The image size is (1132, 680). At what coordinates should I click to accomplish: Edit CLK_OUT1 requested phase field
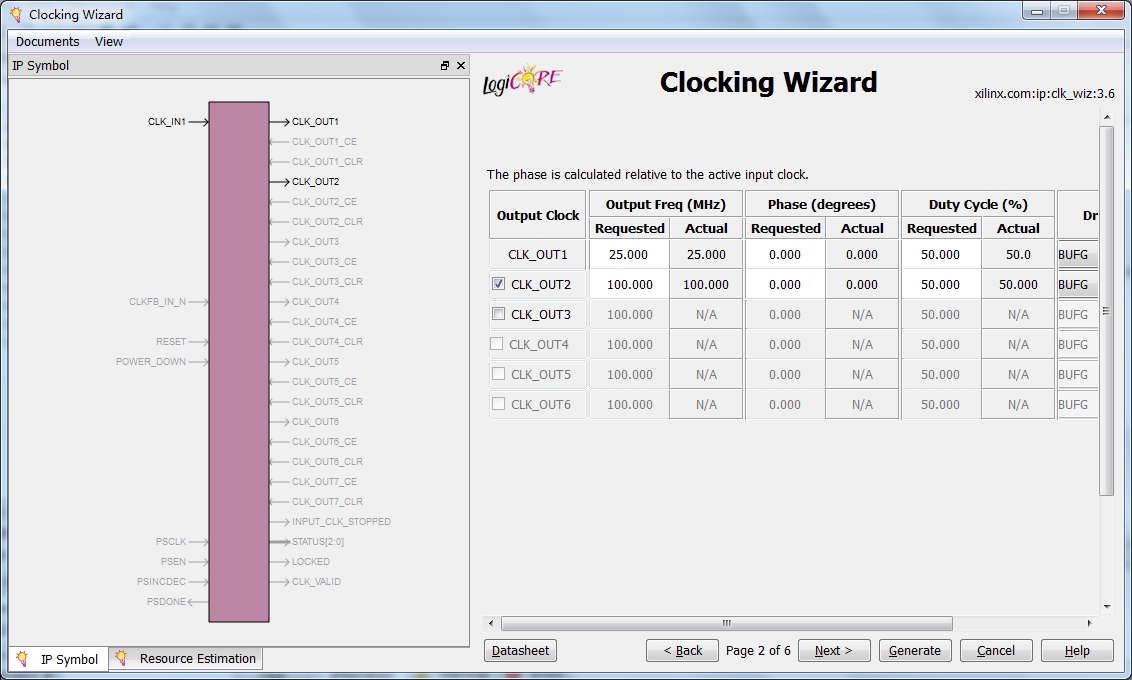pos(785,254)
